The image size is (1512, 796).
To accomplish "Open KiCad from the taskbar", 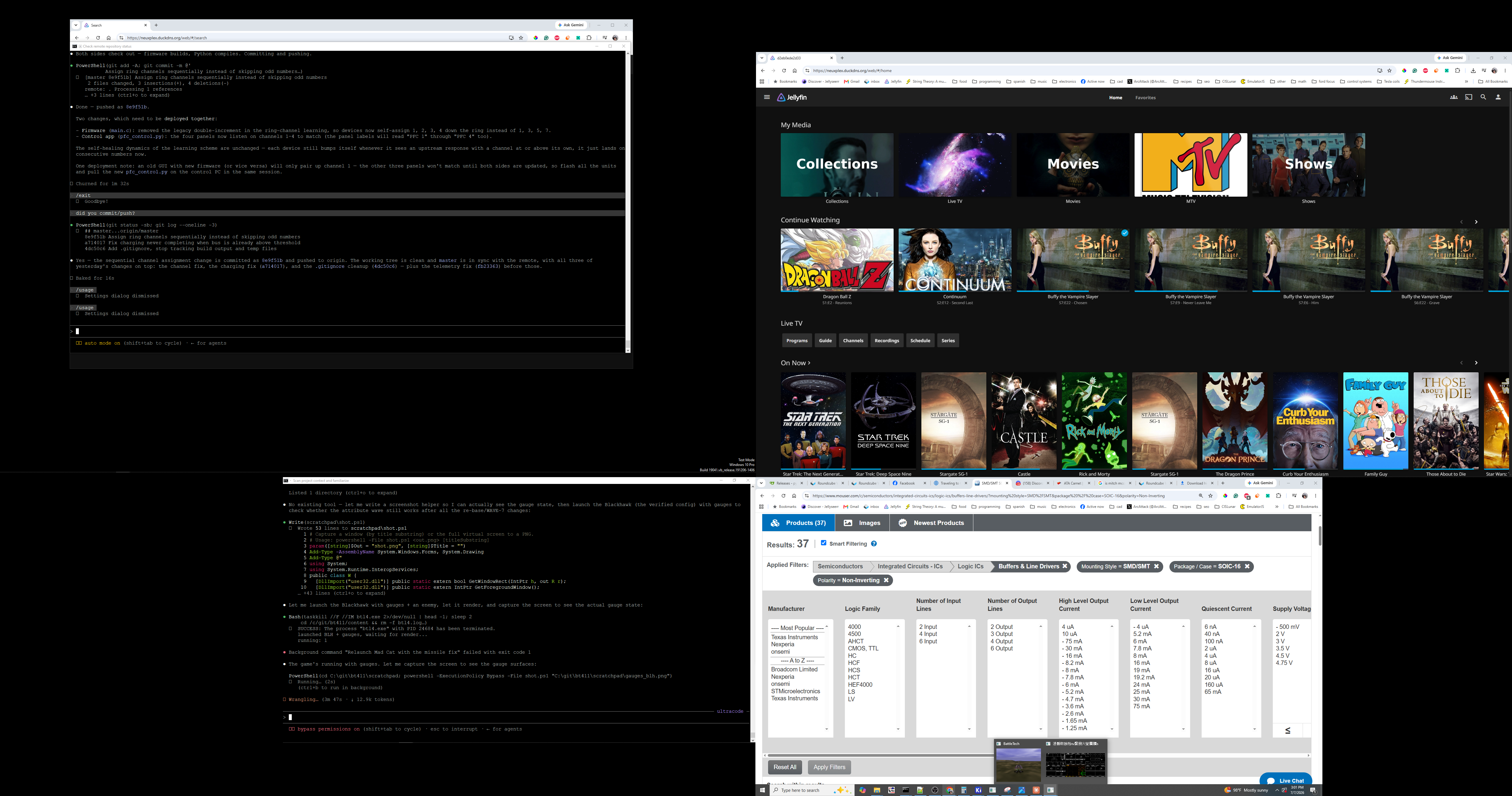I will [978, 790].
